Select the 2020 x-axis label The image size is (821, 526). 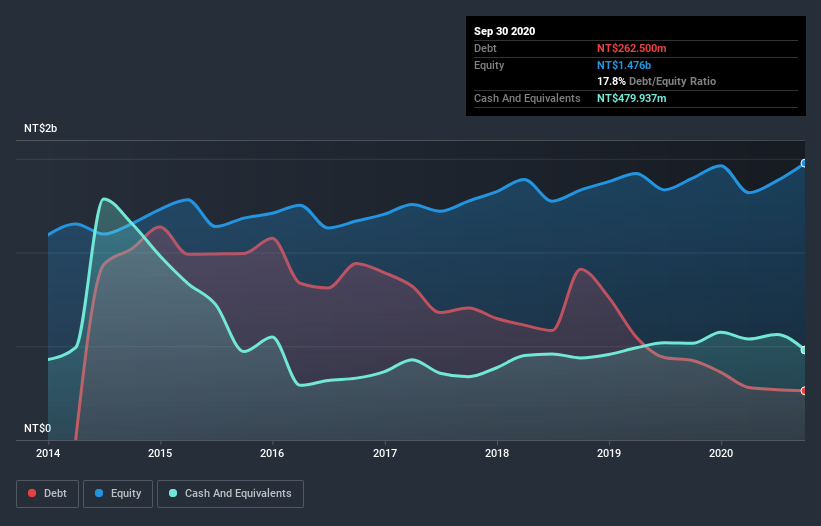[x=721, y=453]
